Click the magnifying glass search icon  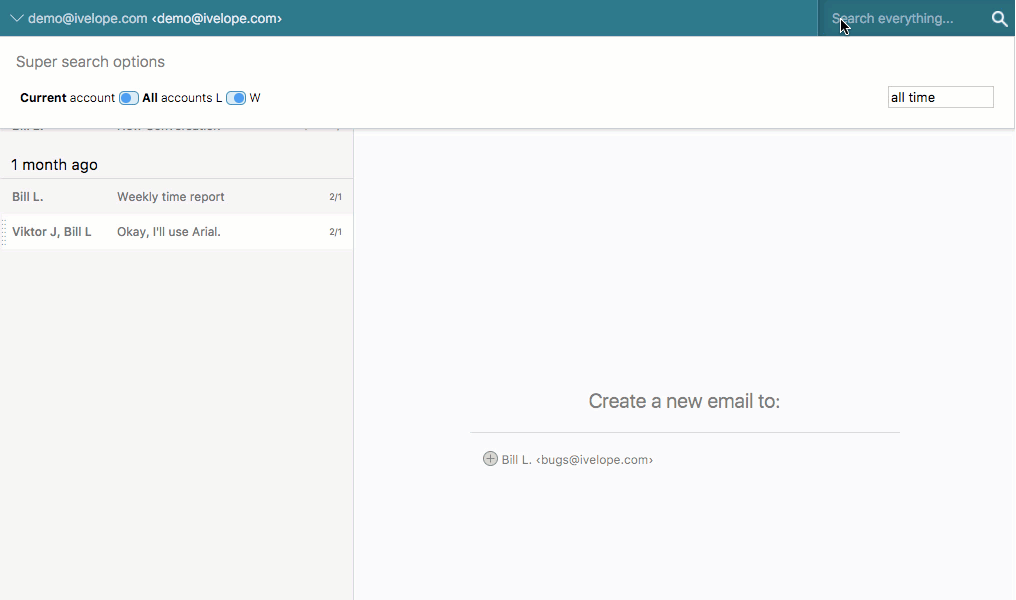[x=999, y=19]
